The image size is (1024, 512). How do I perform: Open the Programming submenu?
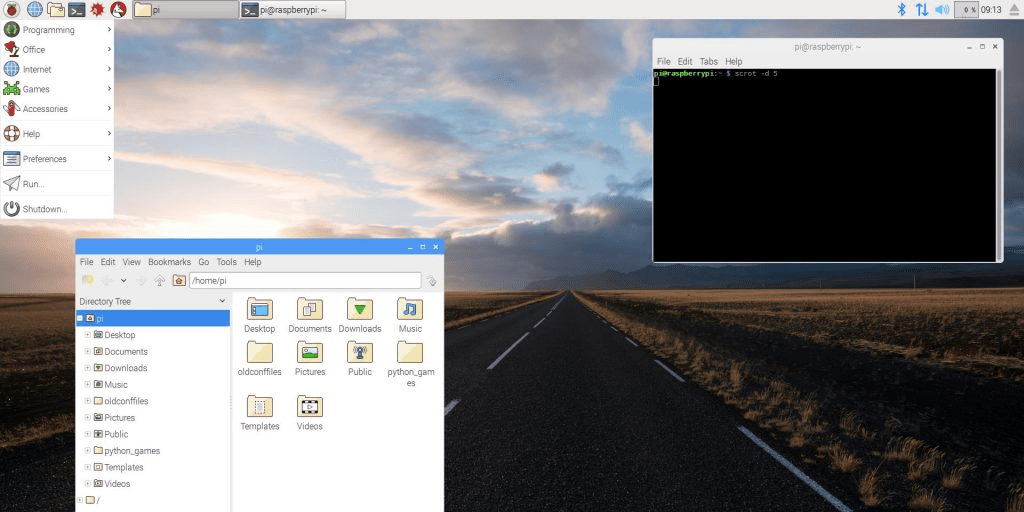pos(57,29)
